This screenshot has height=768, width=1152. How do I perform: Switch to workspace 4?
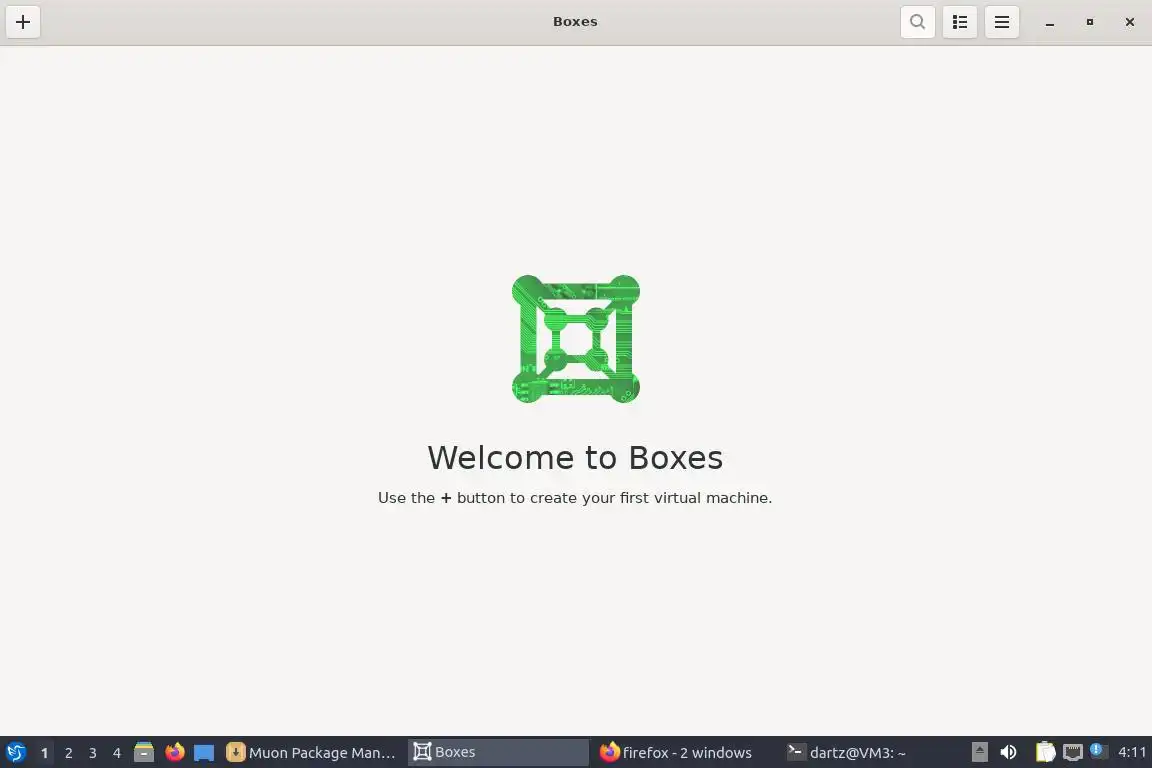click(116, 753)
